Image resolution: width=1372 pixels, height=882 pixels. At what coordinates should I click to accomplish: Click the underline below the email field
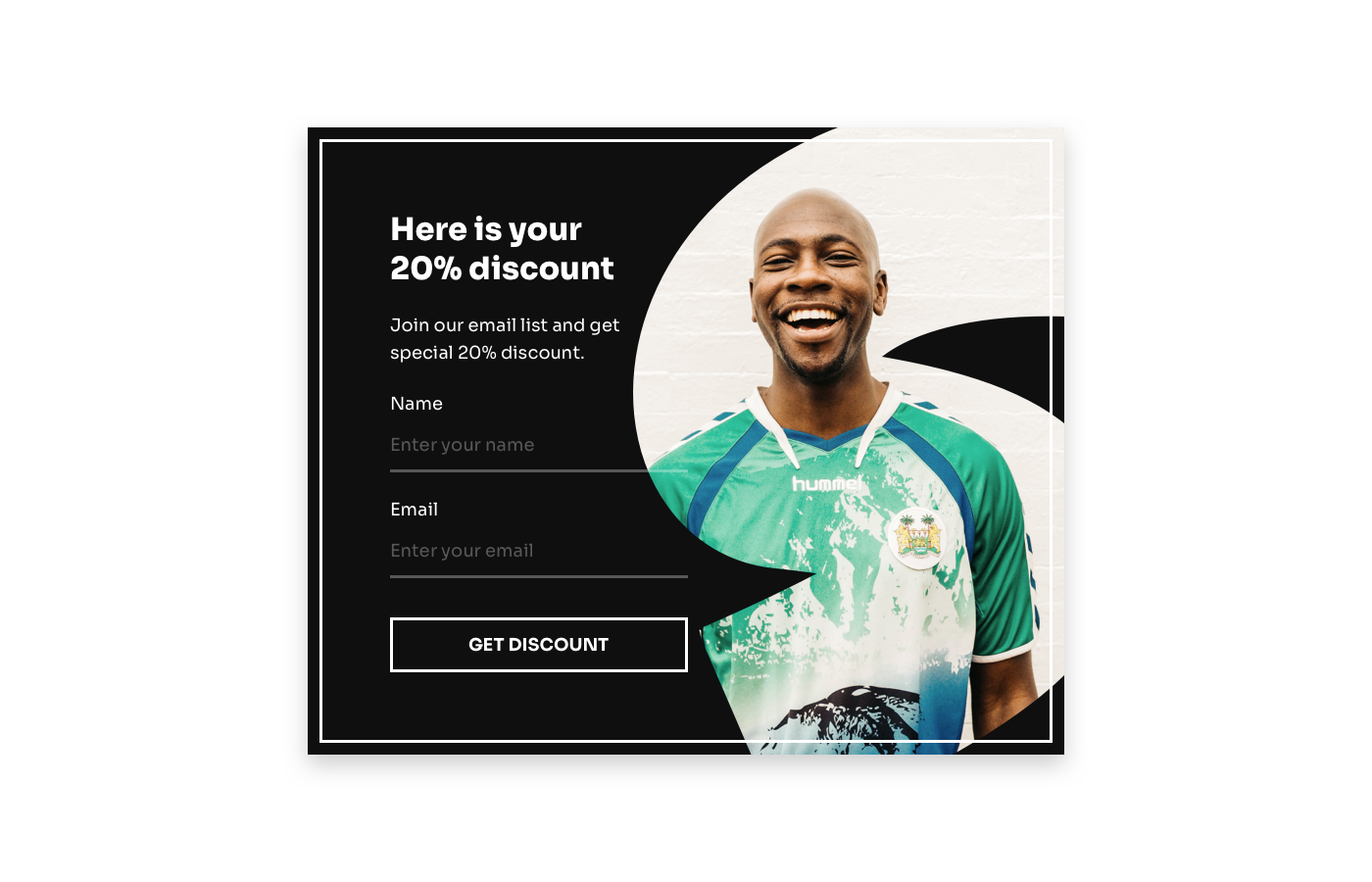coord(538,577)
